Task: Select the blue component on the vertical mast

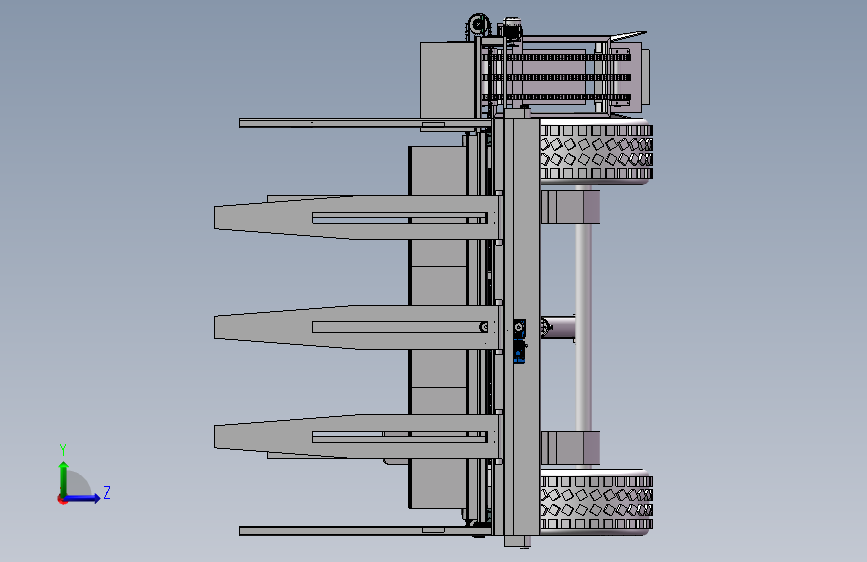Action: pos(519,341)
